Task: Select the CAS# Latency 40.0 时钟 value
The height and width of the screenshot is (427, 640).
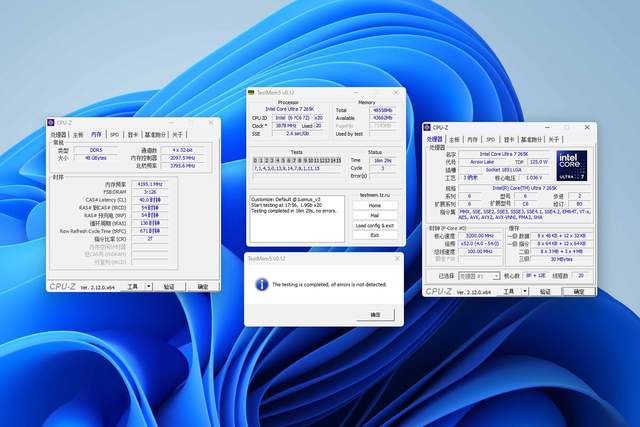Action: pyautogui.click(x=150, y=200)
